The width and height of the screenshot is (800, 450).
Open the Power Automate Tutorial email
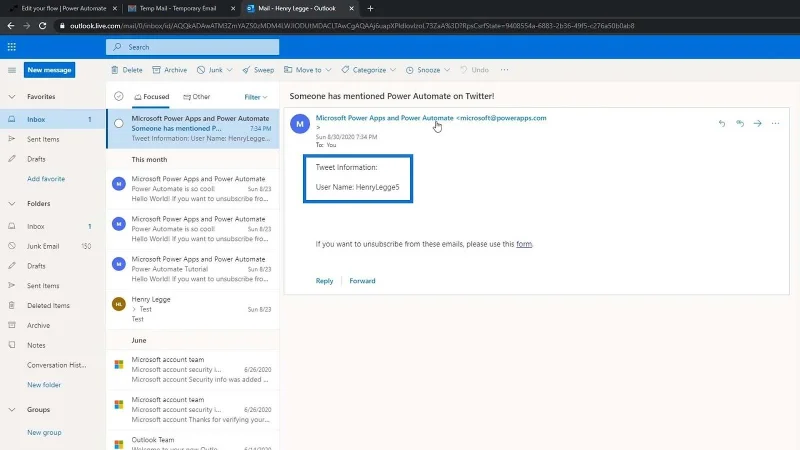[193, 269]
